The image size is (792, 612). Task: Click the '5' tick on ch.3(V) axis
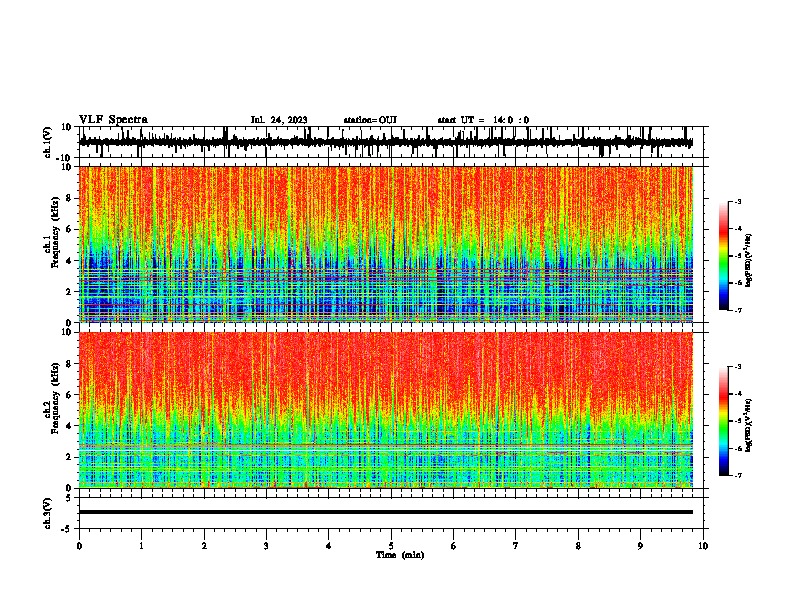click(69, 498)
